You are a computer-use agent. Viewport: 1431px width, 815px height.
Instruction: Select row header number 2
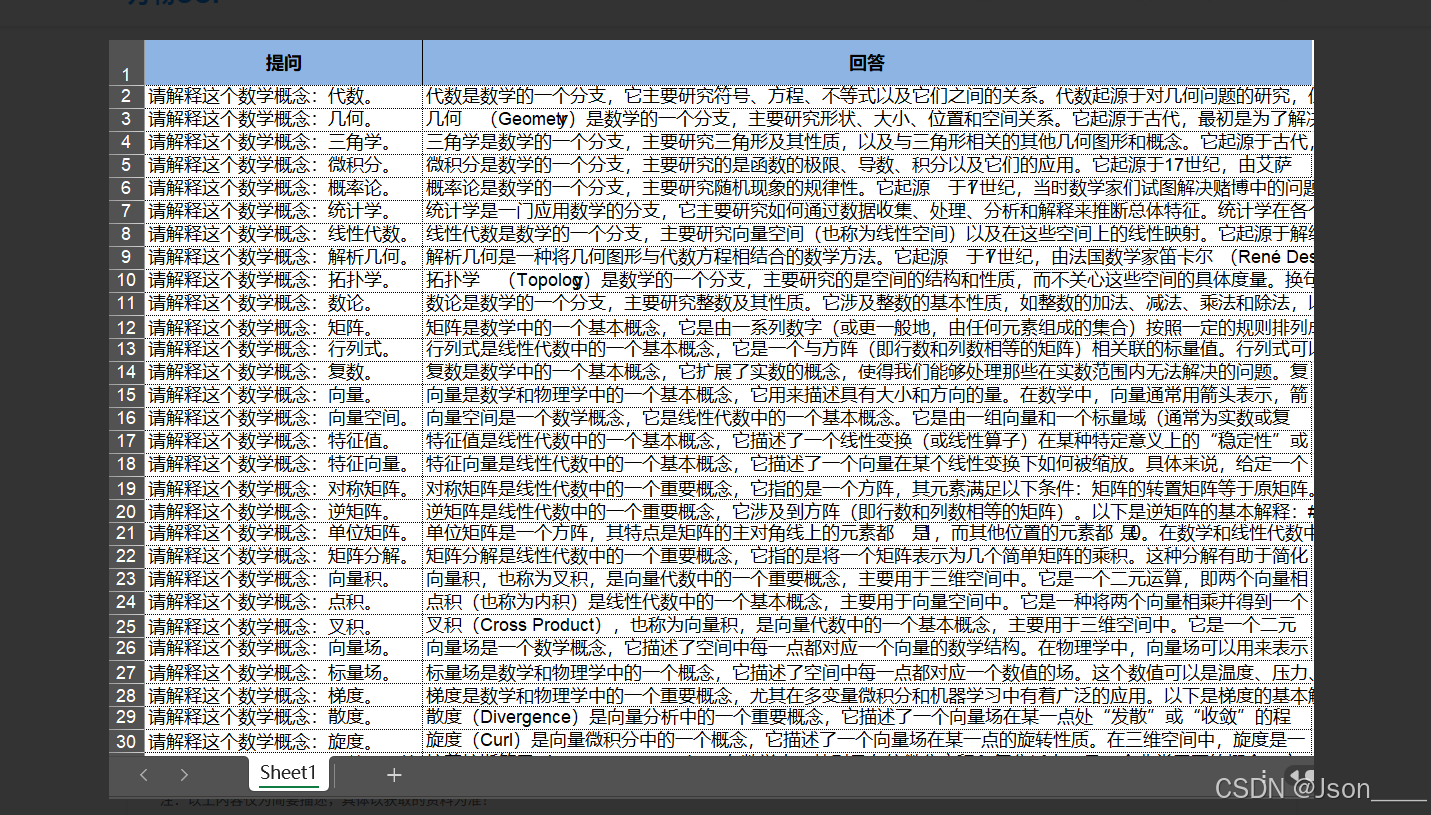[x=126, y=97]
